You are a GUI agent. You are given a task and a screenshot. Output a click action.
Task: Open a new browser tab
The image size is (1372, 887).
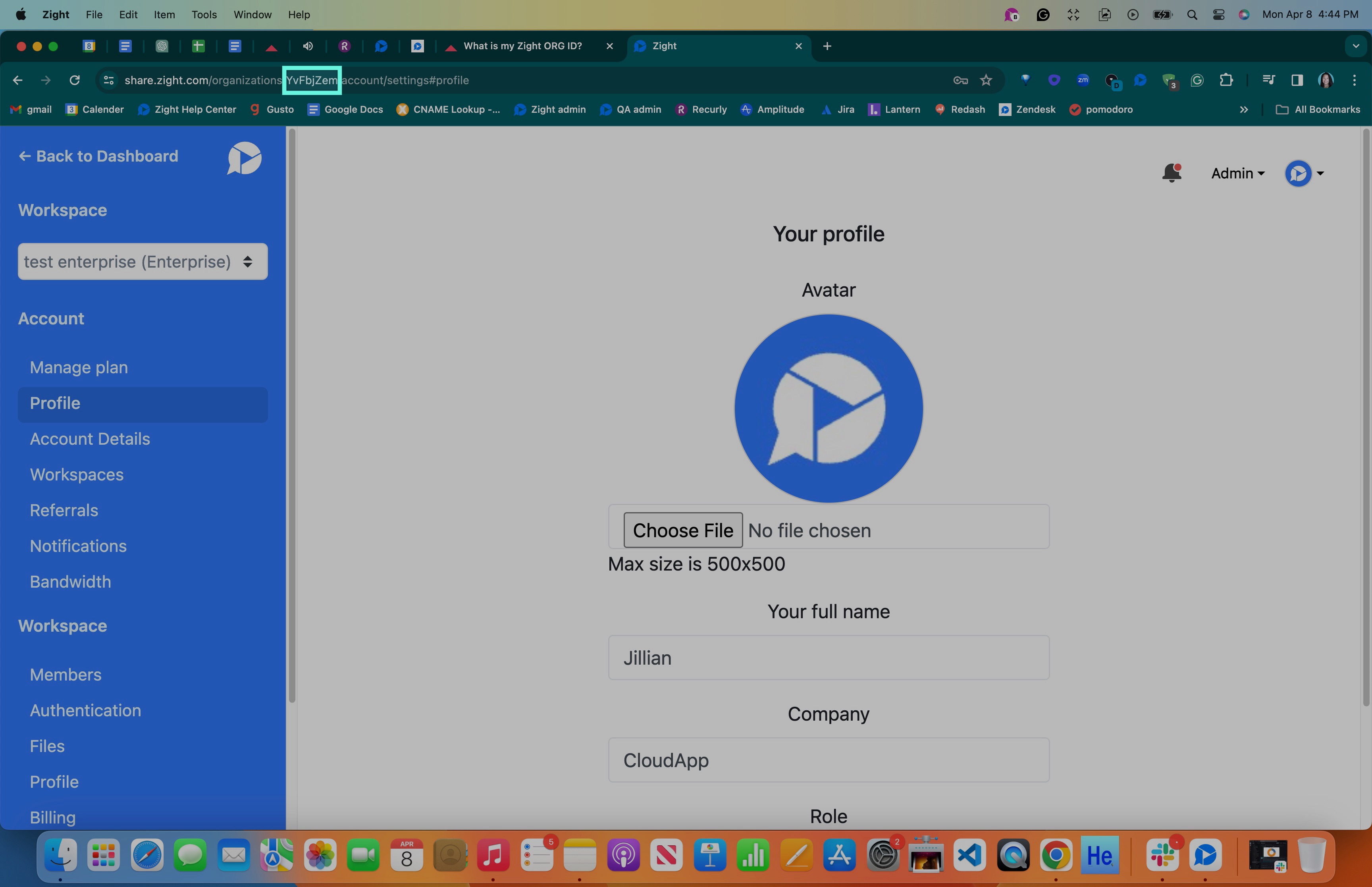pos(827,46)
